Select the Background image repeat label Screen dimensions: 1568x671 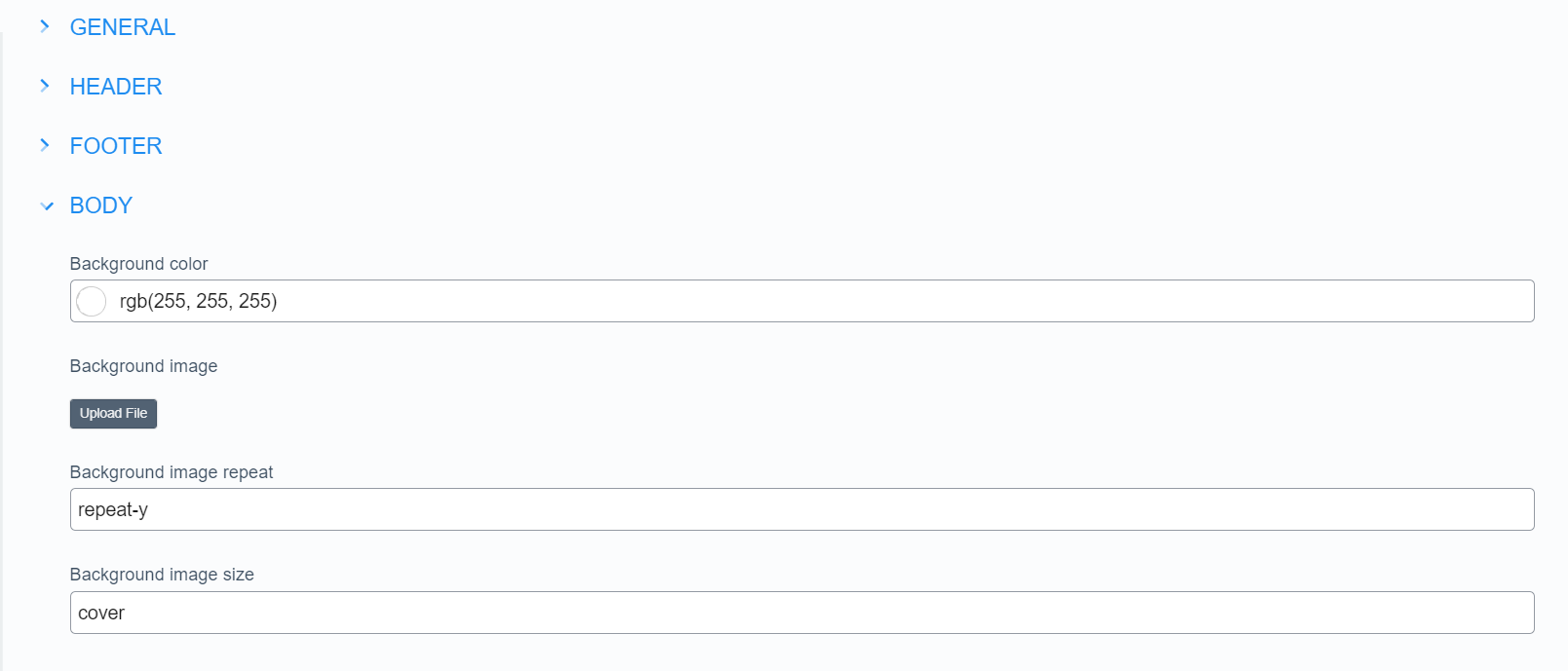tap(172, 472)
